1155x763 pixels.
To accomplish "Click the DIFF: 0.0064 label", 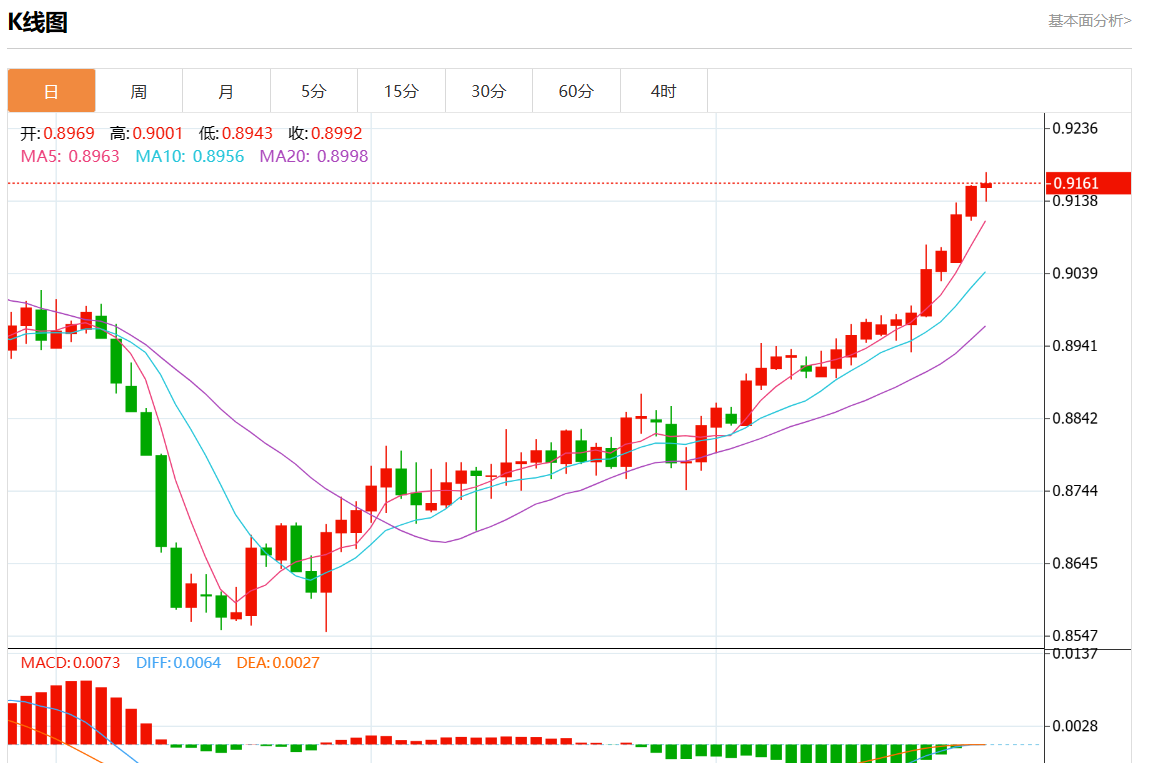I will [178, 663].
